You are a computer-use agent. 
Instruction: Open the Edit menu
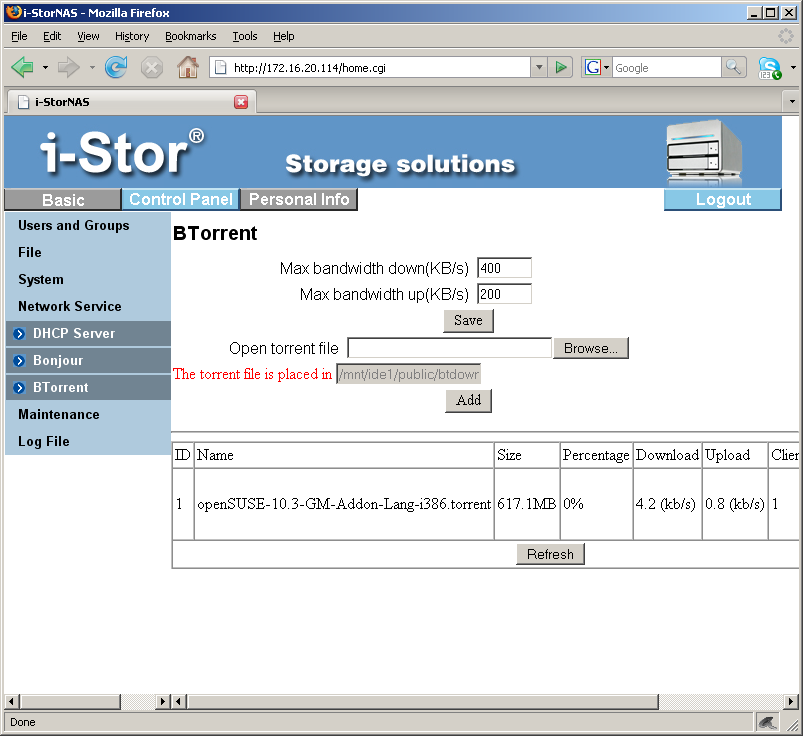pos(52,36)
